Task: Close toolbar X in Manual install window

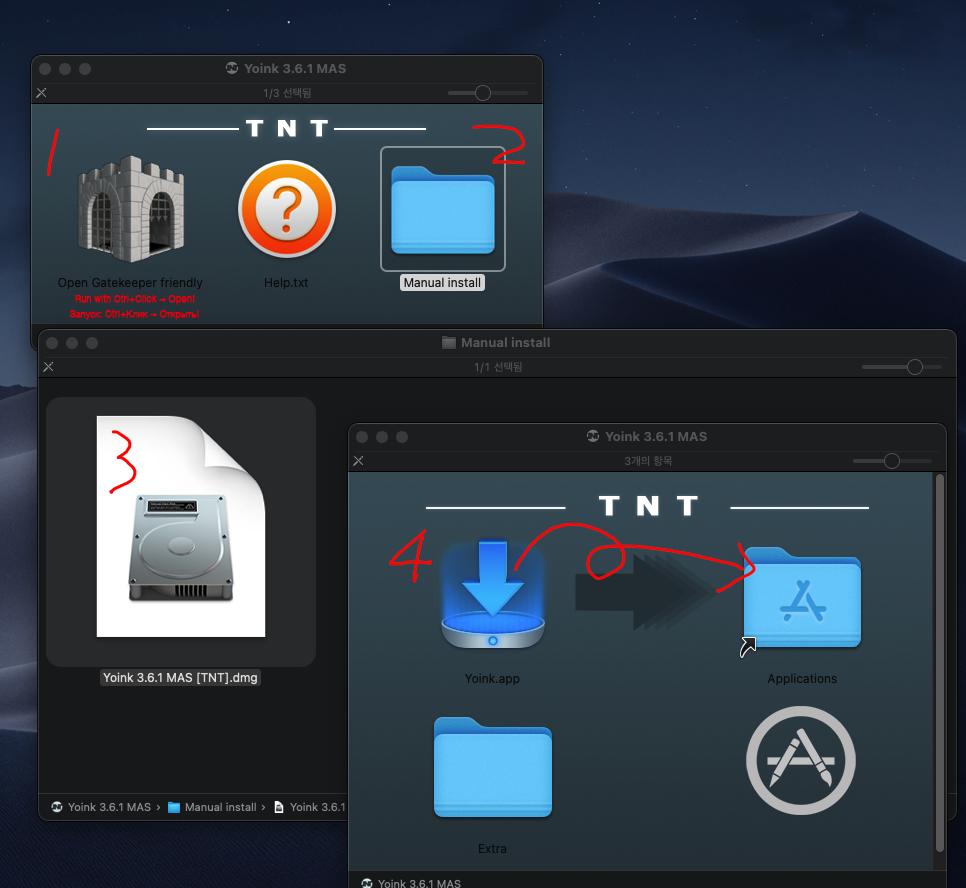Action: [x=48, y=367]
